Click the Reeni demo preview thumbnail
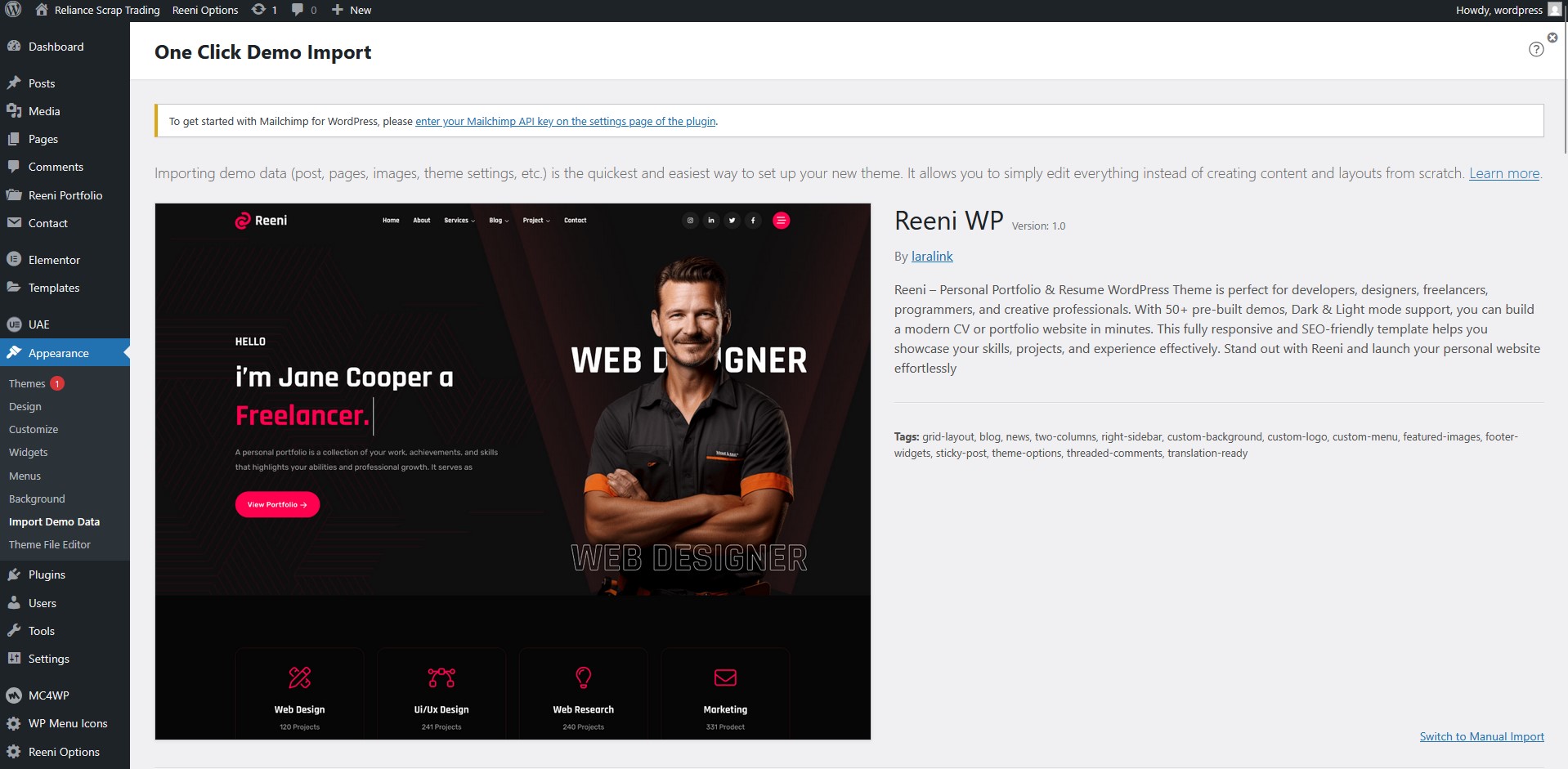 (x=513, y=472)
